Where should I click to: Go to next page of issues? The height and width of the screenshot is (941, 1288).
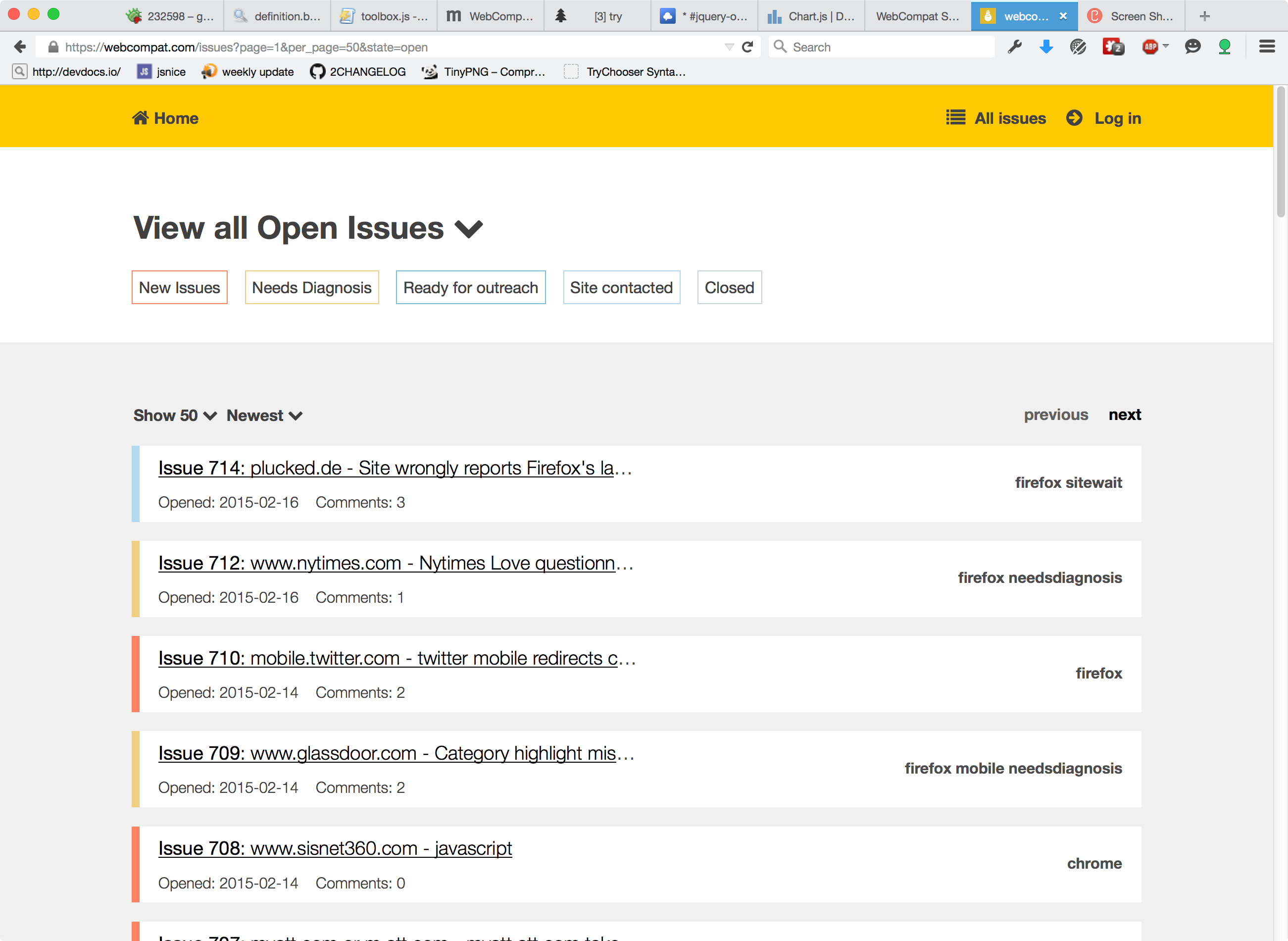tap(1124, 415)
